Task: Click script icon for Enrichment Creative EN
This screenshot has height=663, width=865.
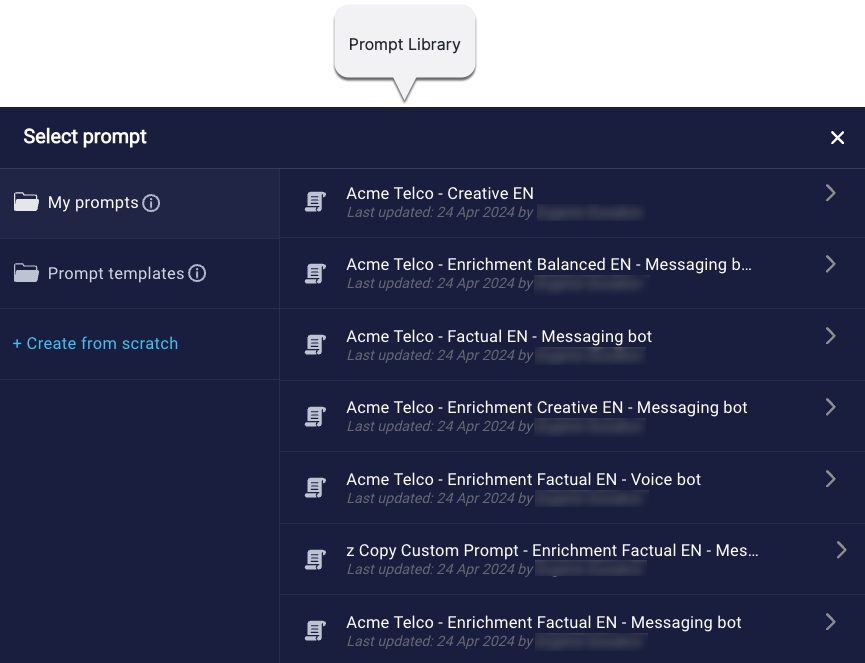Action: [x=316, y=416]
